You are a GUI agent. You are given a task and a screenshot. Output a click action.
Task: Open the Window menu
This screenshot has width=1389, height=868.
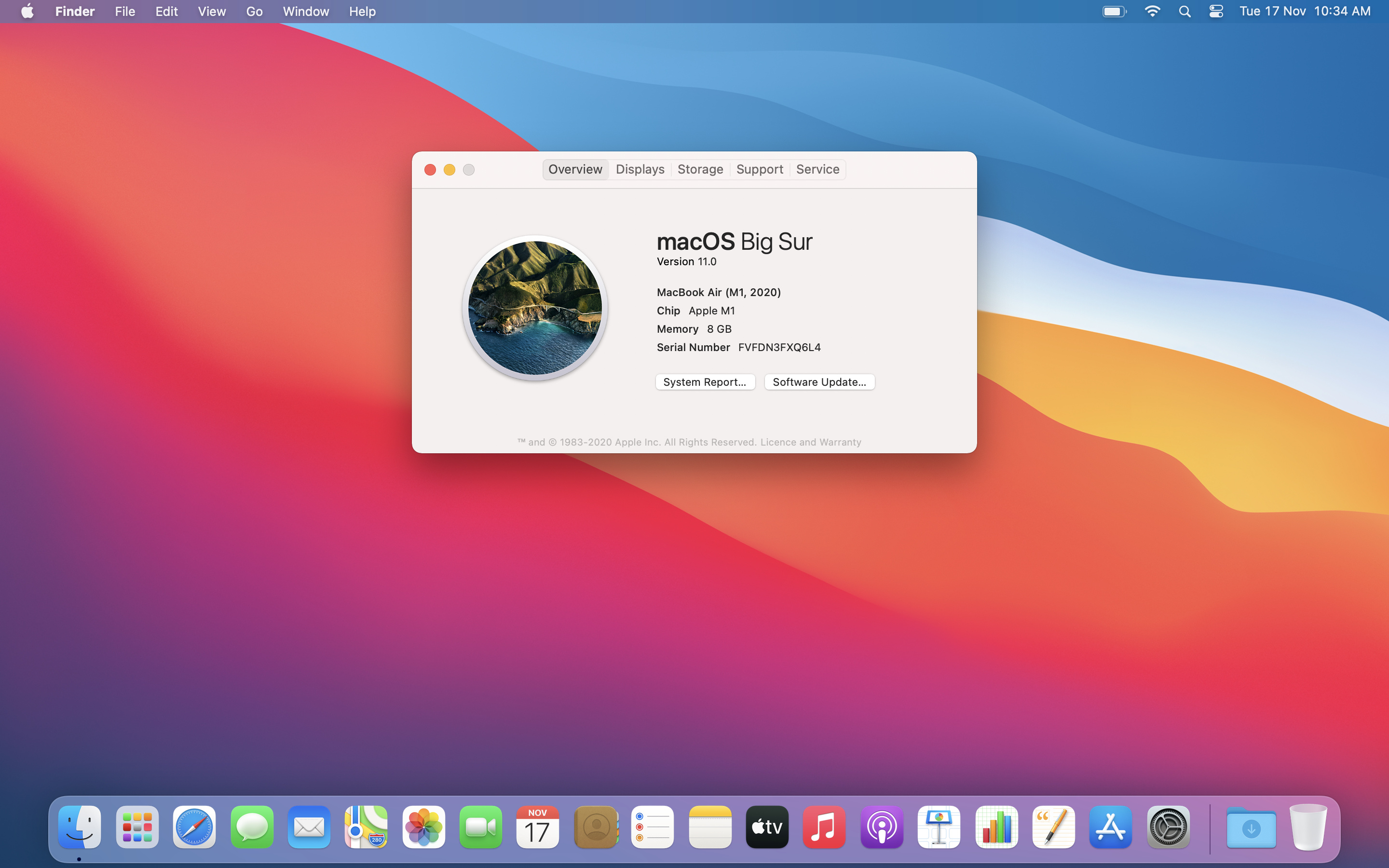pos(306,12)
